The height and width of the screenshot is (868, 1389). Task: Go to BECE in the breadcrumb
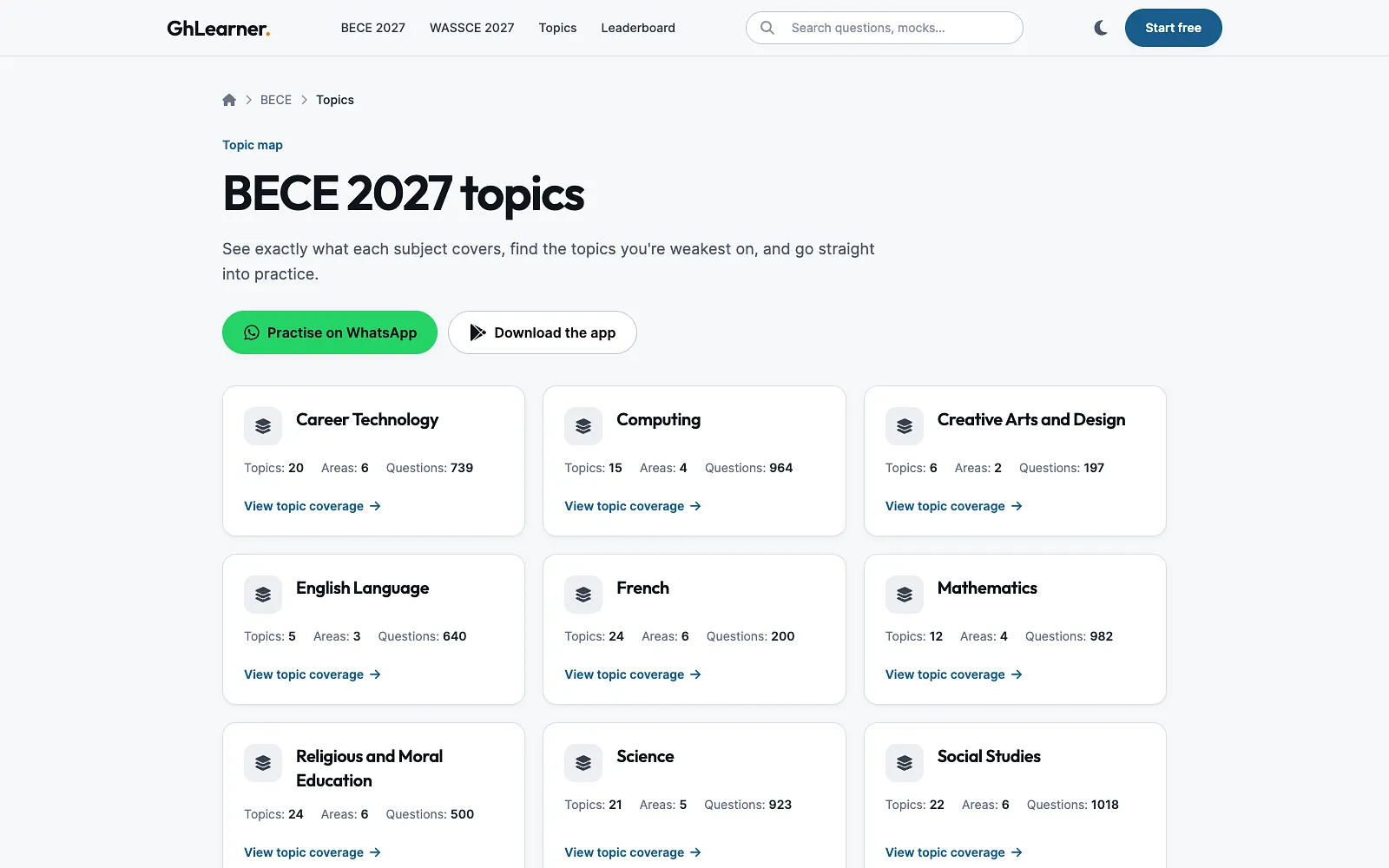[x=276, y=100]
